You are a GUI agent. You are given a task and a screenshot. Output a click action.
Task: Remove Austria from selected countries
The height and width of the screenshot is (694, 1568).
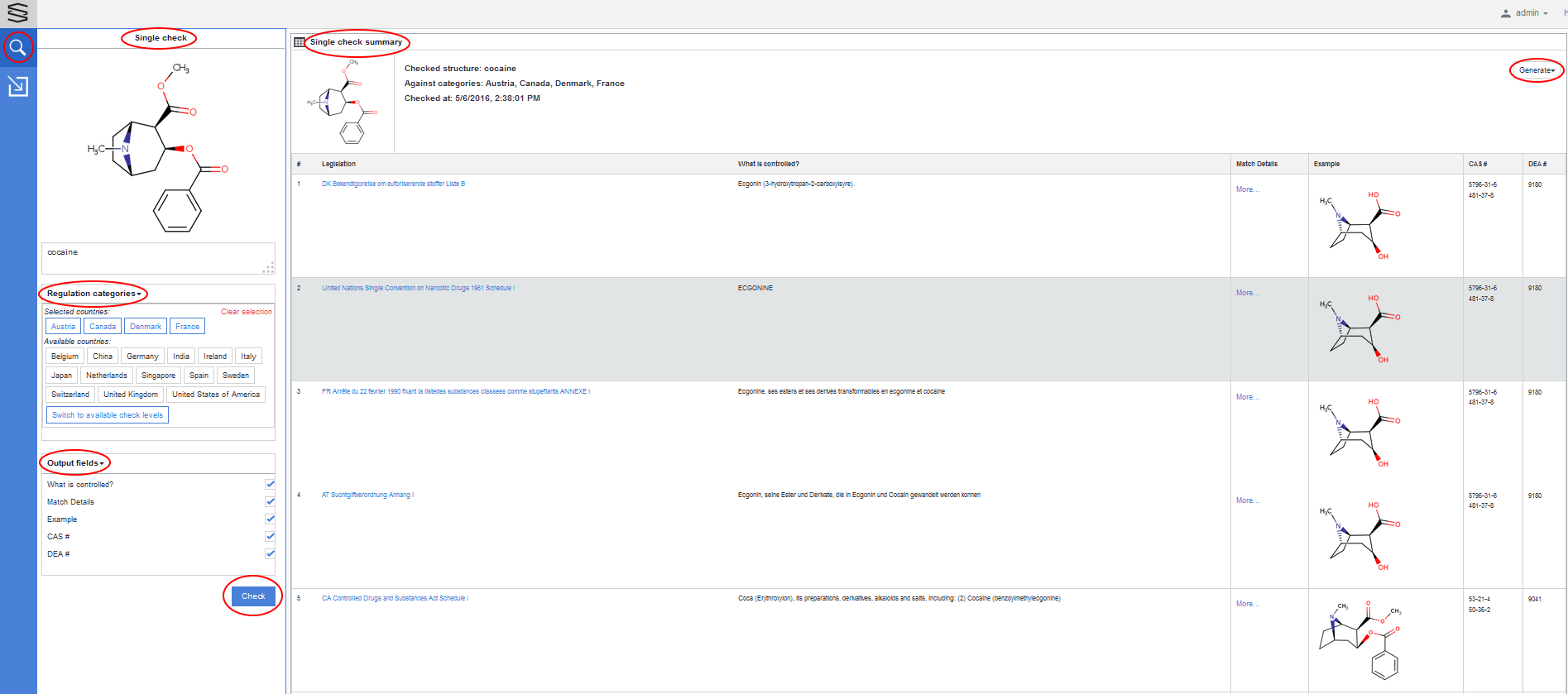click(x=63, y=326)
